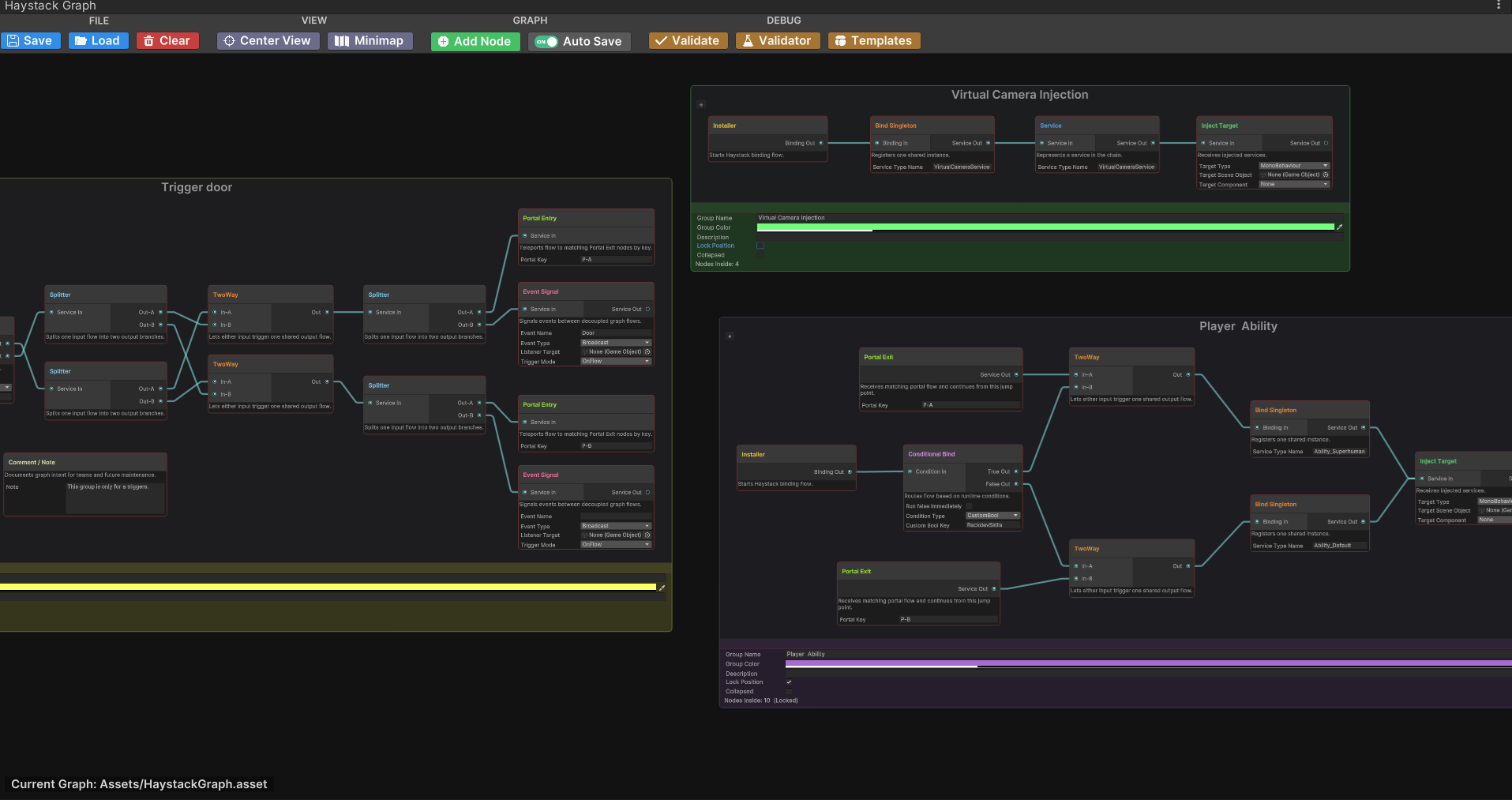The height and width of the screenshot is (800, 1512).
Task: Click eyedropper beside Virtual Camera Injection color
Action: click(x=1339, y=227)
